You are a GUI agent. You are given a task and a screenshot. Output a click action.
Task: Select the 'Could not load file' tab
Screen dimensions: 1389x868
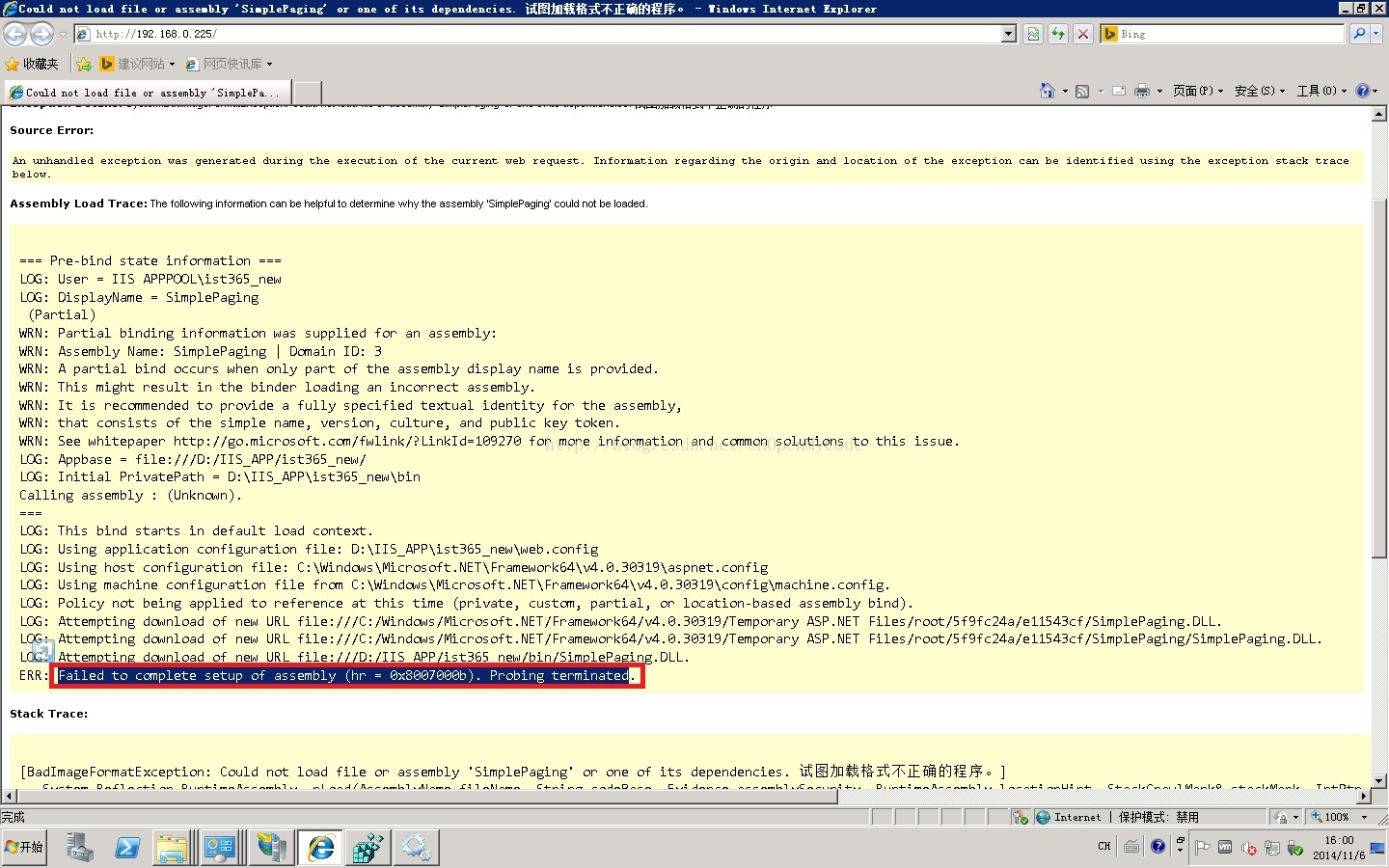pos(148,93)
